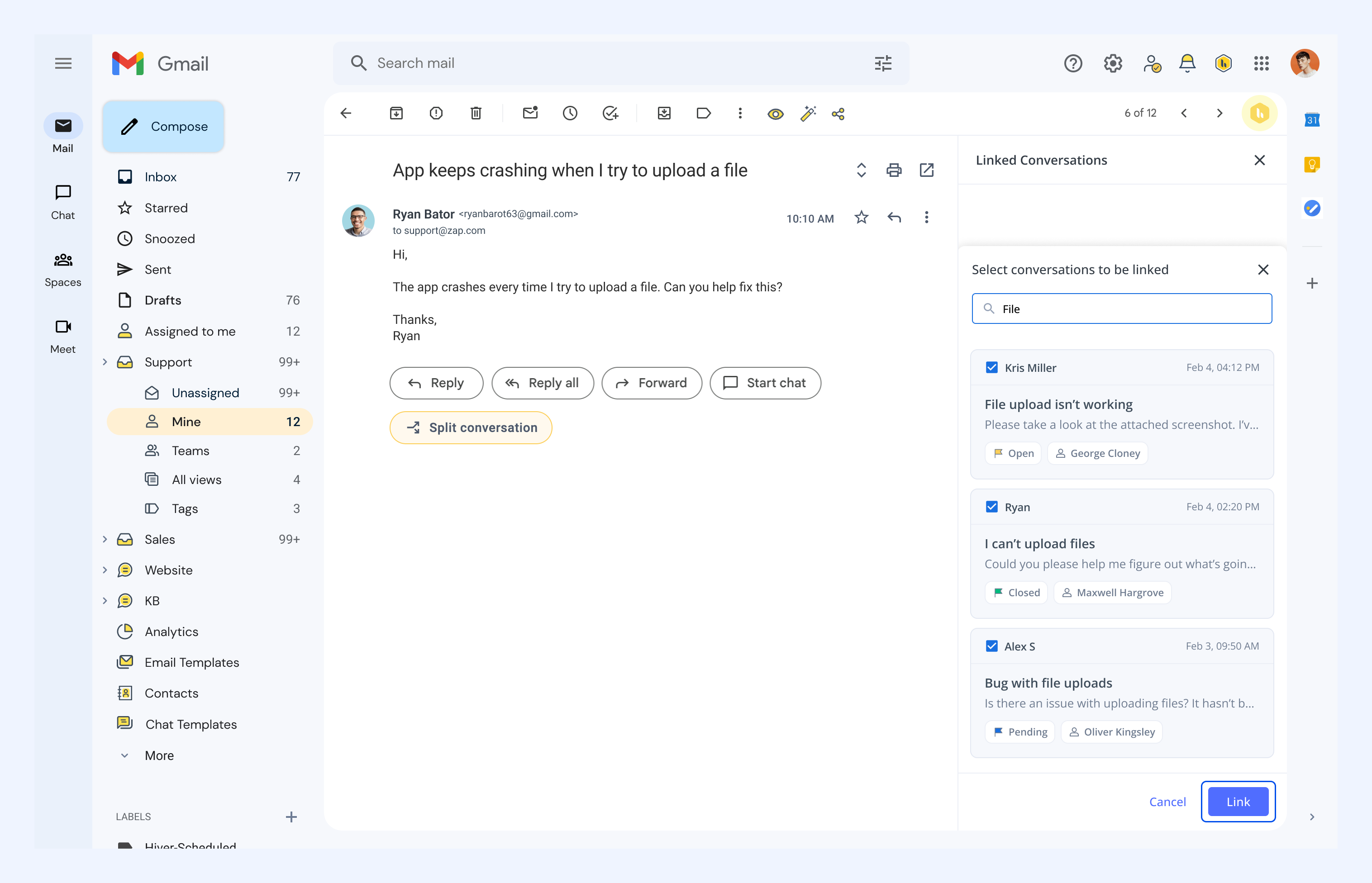Go back to the conversation list
Image resolution: width=1372 pixels, height=883 pixels.
(346, 114)
